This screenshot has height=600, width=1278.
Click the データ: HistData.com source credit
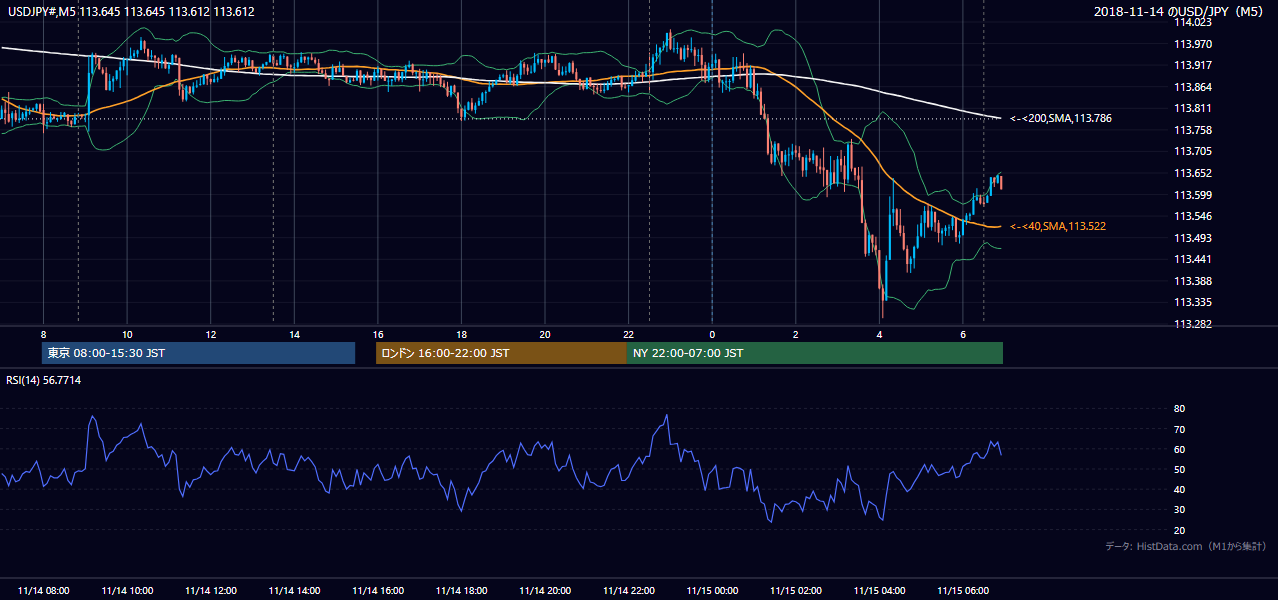1186,546
